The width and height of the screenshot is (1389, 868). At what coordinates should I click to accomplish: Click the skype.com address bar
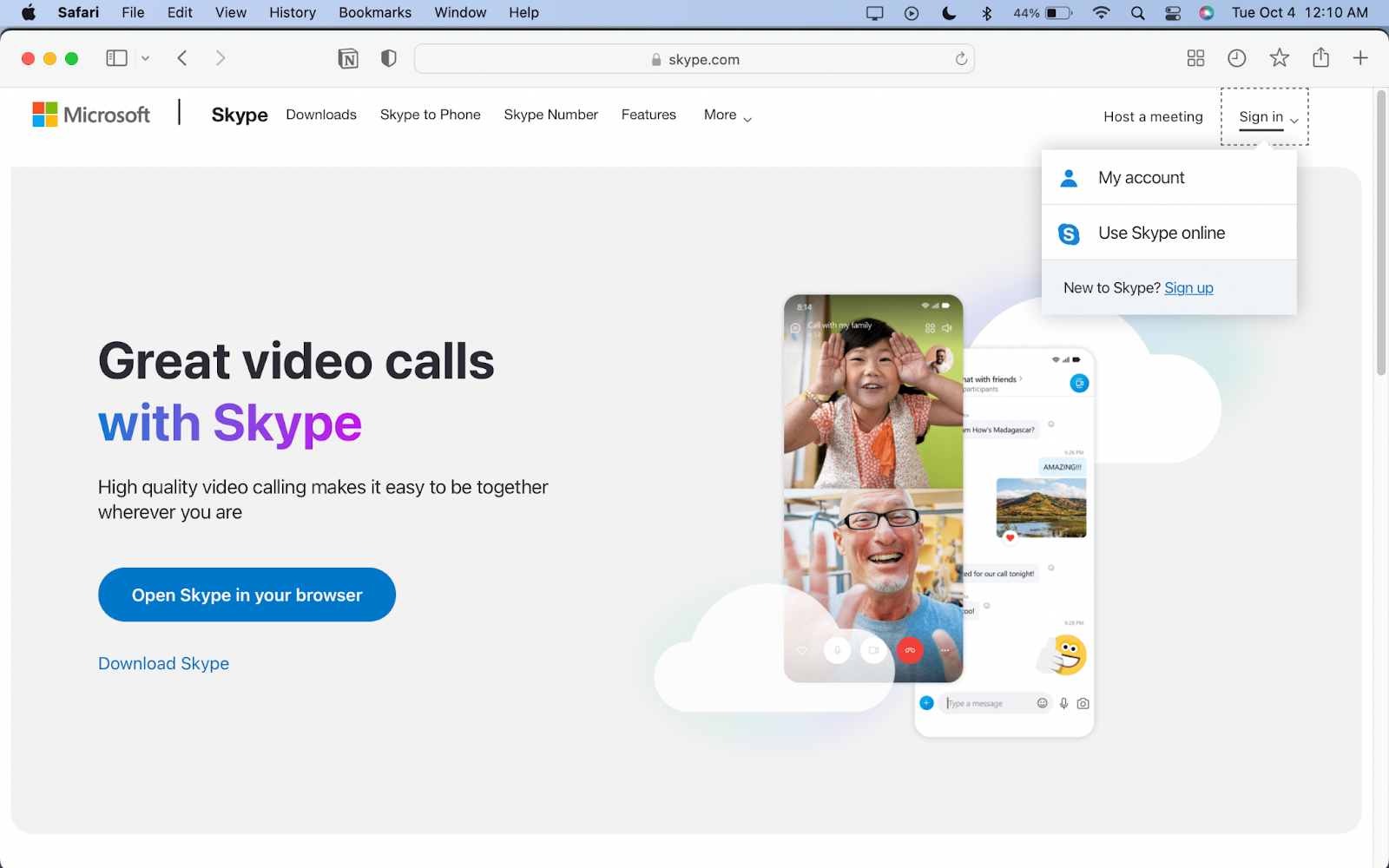coord(694,59)
